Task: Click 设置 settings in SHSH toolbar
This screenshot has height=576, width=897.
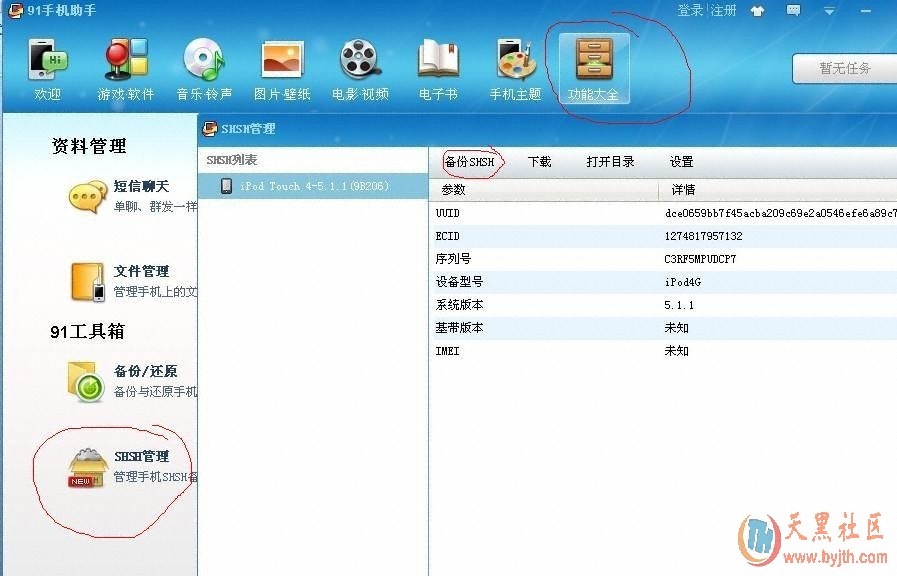Action: [x=681, y=162]
